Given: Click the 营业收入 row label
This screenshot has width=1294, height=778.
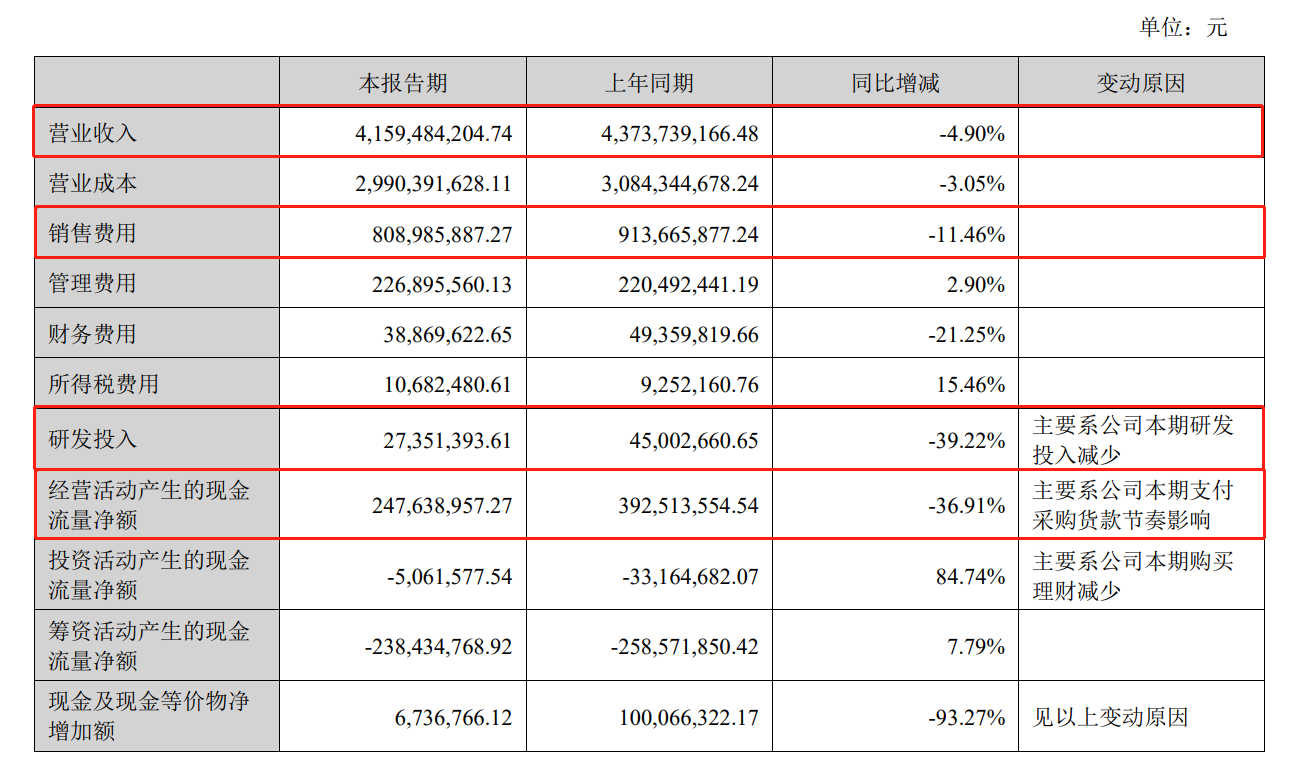Looking at the screenshot, I should pos(93,133).
